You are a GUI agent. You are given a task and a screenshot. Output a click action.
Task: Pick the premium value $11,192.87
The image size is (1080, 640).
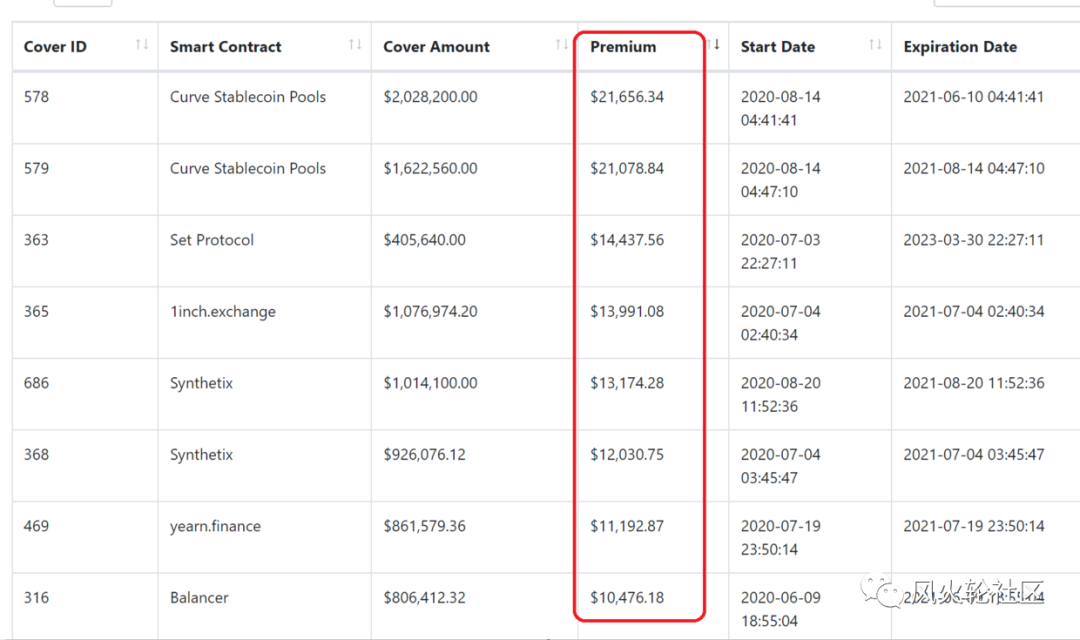coord(627,527)
